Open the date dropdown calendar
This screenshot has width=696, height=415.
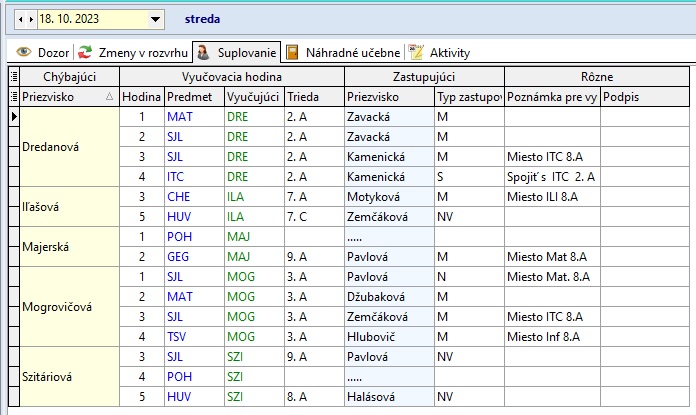[154, 19]
